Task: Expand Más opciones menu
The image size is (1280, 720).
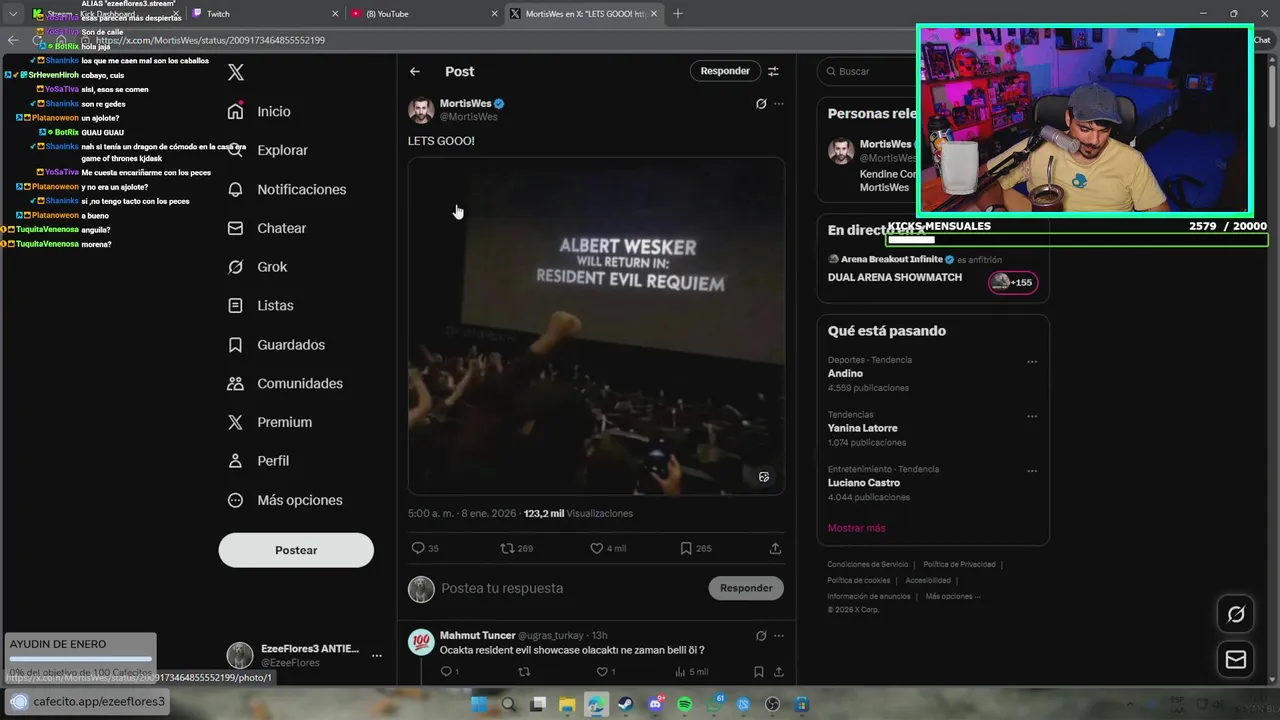Action: [x=285, y=500]
